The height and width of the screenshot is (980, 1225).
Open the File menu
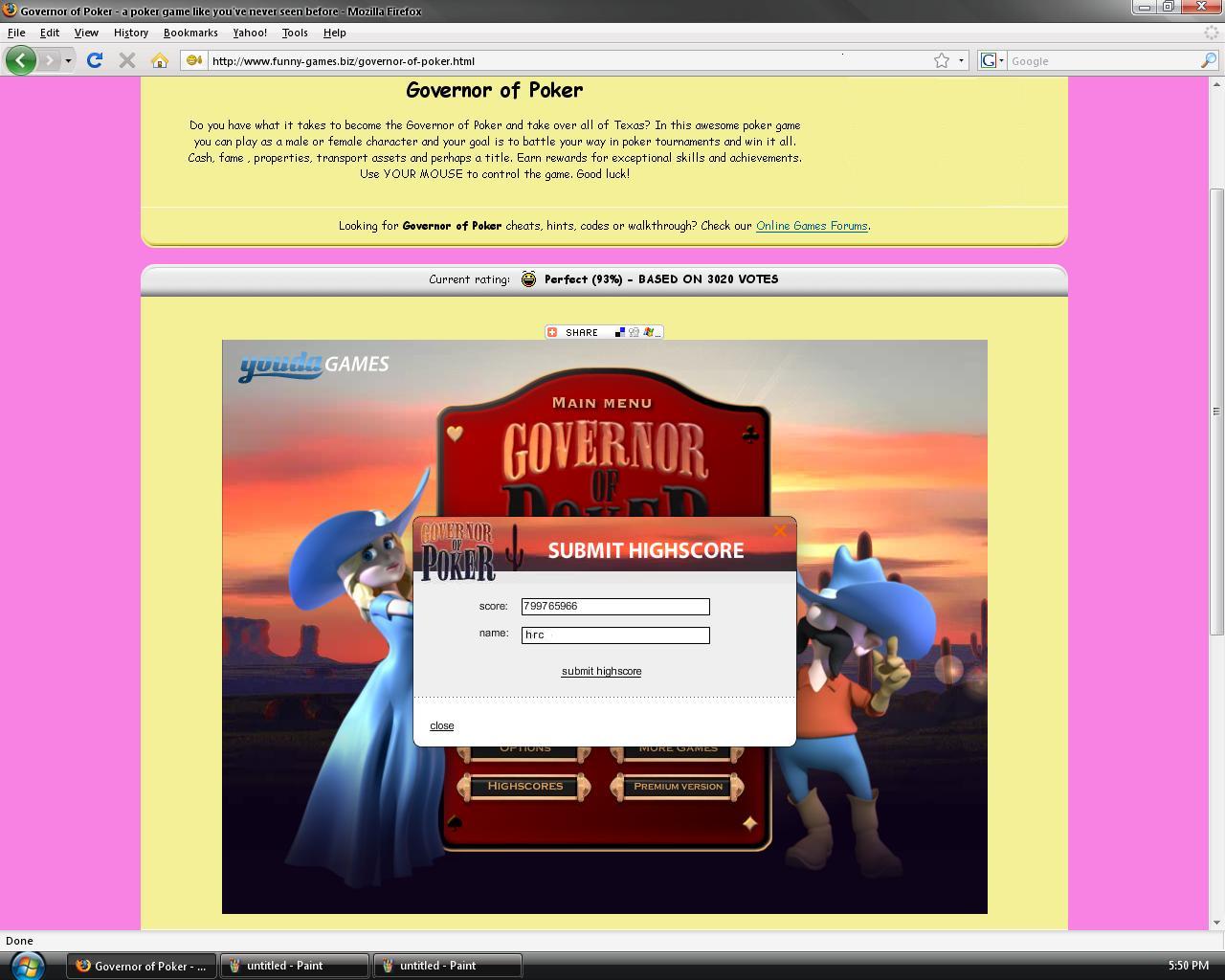coord(16,33)
